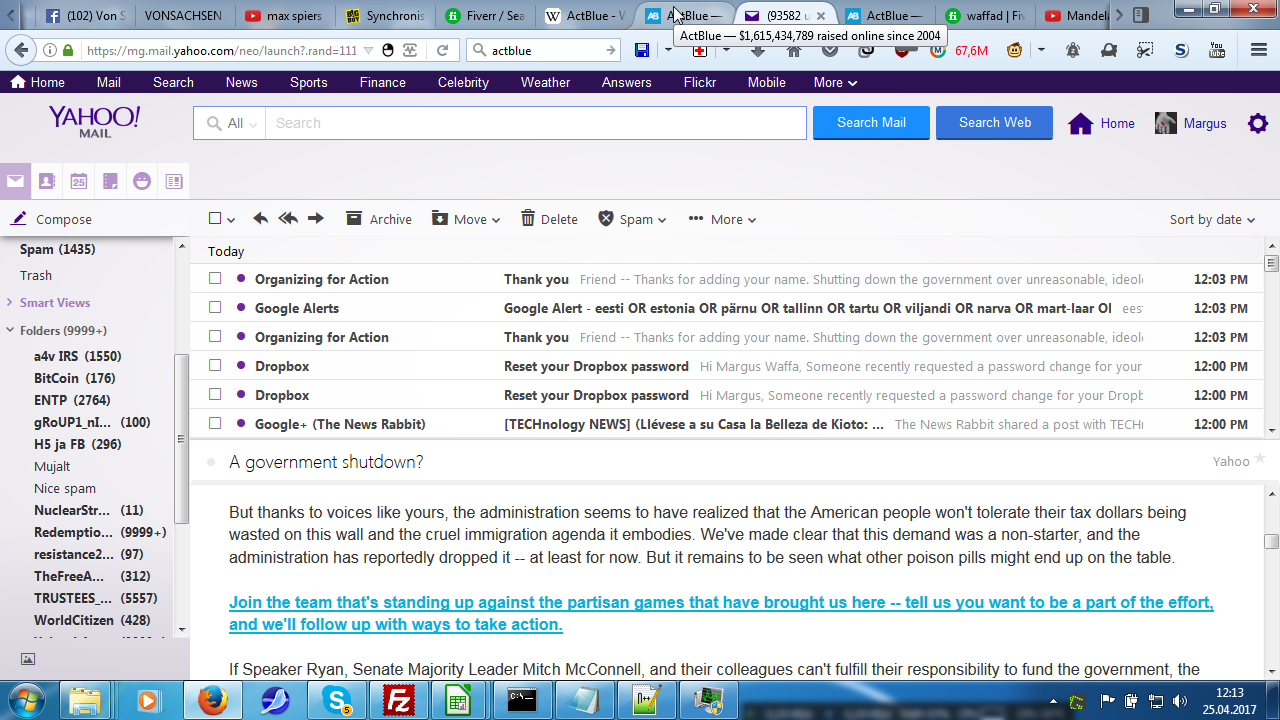Open the Messenger smiley icon tab
Viewport: 1280px width, 720px height.
click(142, 181)
